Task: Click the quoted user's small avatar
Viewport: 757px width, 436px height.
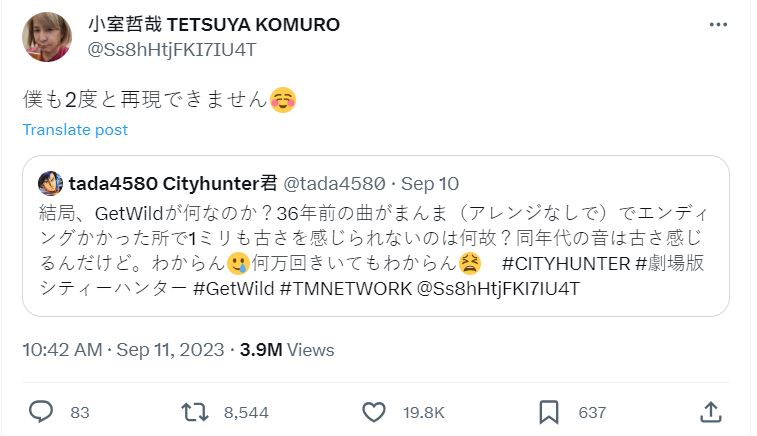Action: 49,182
